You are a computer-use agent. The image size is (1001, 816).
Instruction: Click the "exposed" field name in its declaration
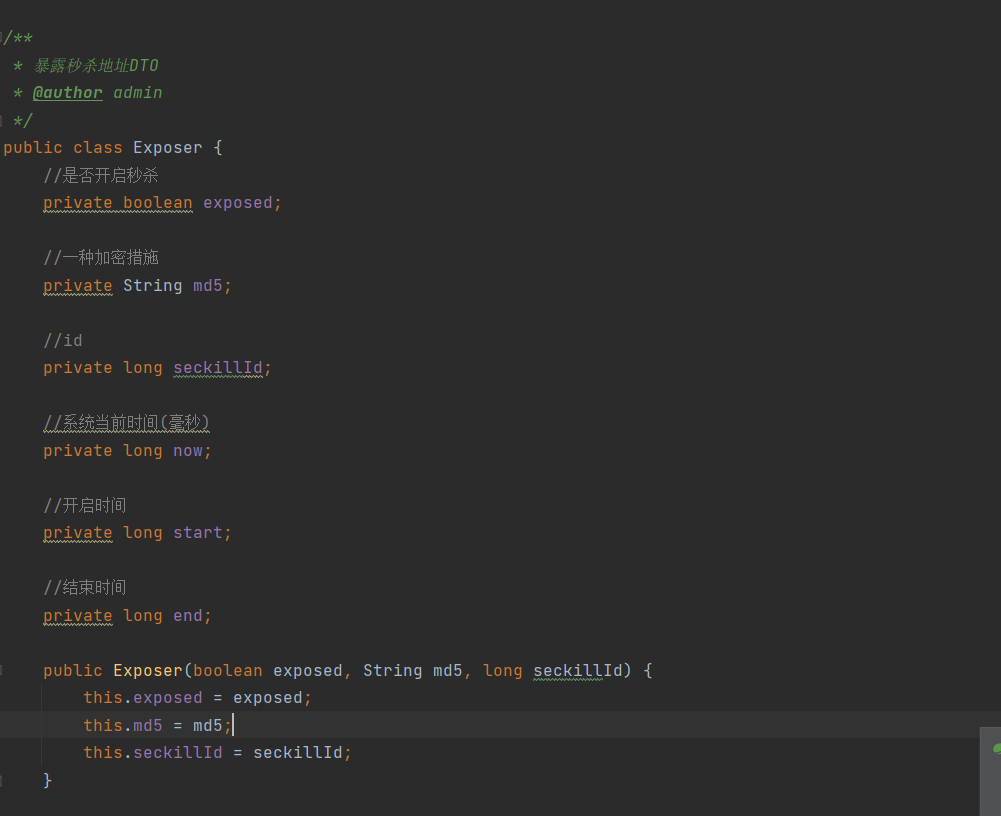[x=237, y=203]
